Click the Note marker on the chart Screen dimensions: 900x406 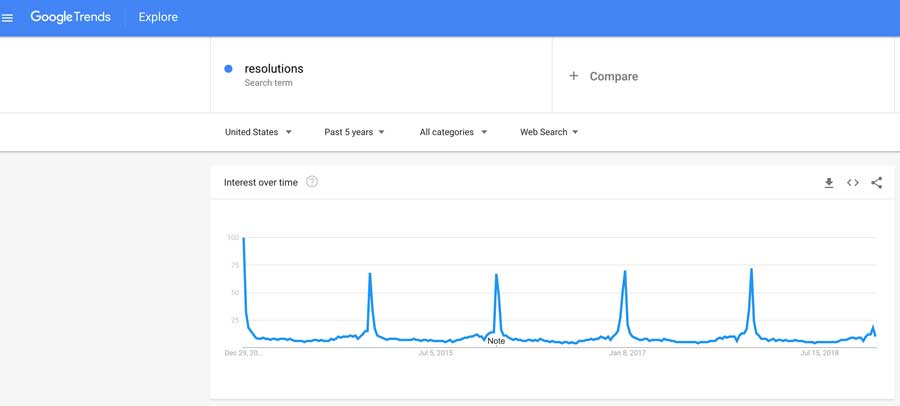tap(496, 341)
